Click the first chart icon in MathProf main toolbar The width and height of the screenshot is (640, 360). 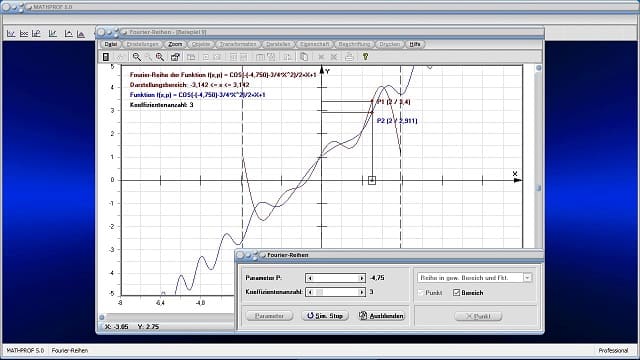pos(11,33)
